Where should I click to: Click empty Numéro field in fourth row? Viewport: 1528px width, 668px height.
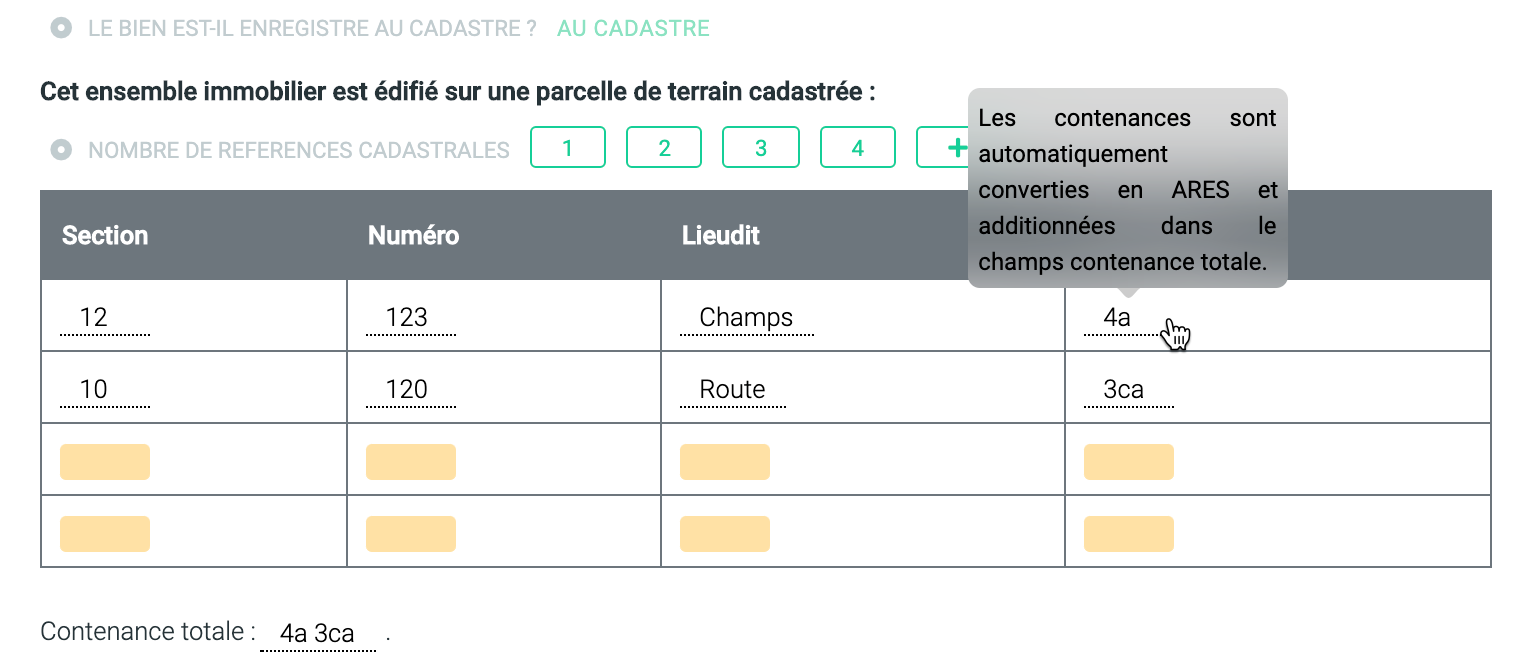[x=411, y=534]
